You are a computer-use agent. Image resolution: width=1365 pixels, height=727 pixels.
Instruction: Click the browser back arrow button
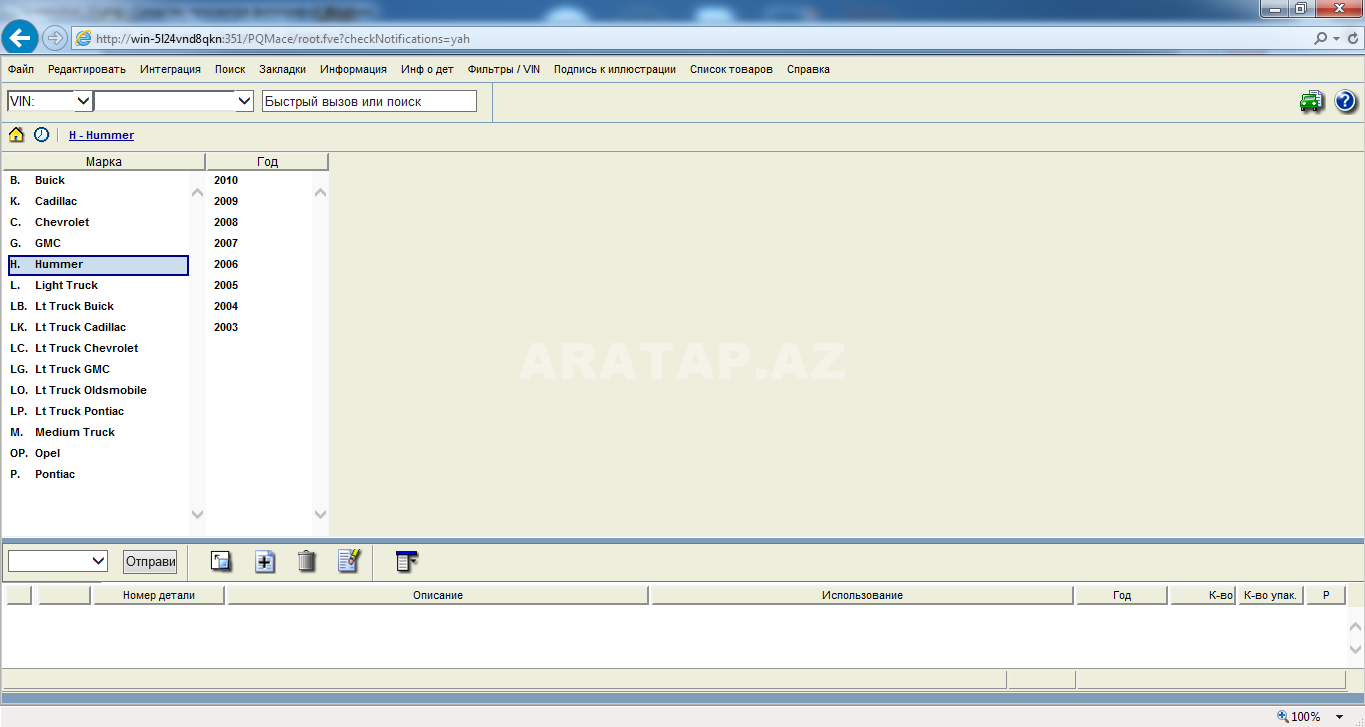click(x=20, y=38)
